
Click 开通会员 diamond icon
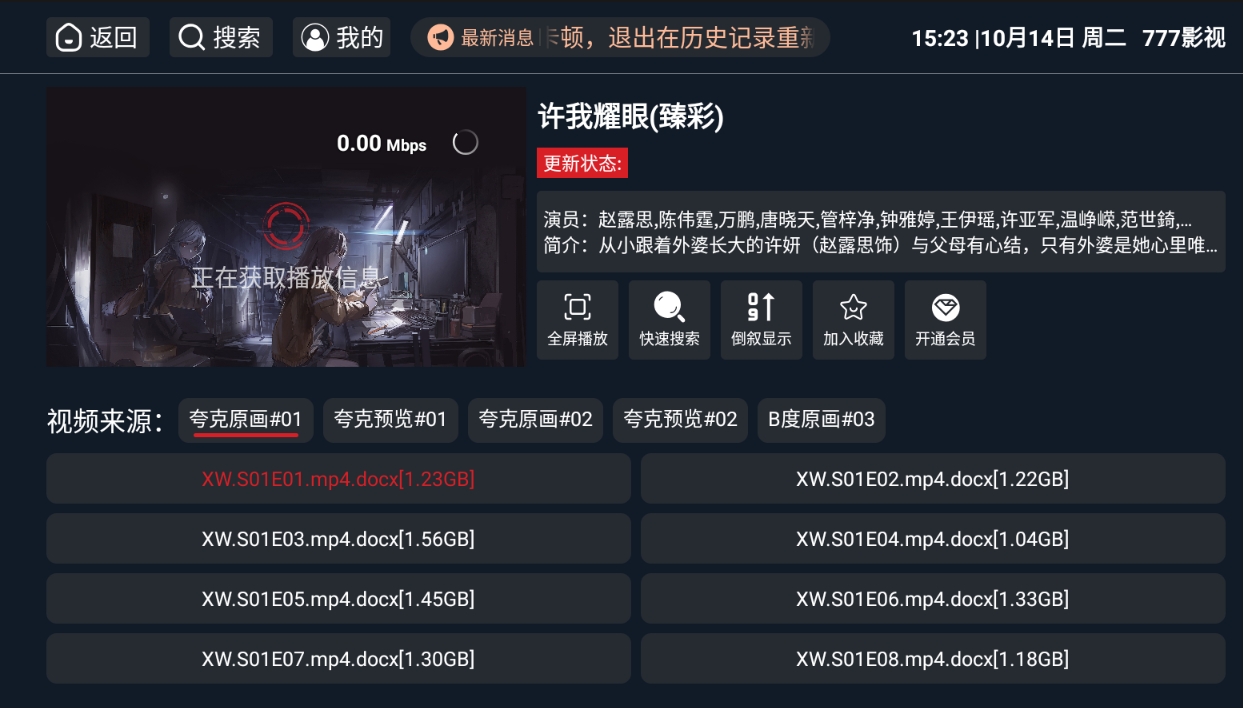[945, 320]
